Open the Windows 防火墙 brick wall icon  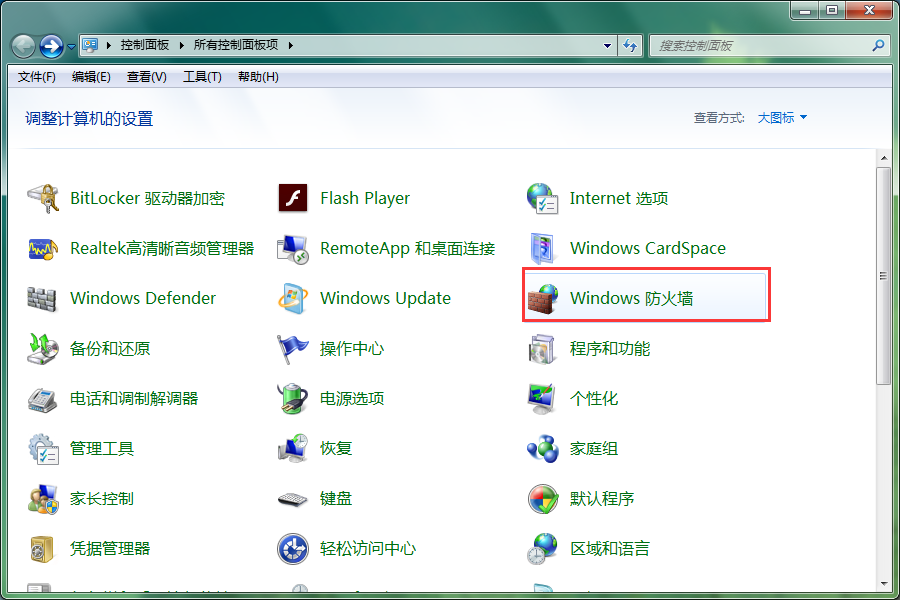point(542,299)
